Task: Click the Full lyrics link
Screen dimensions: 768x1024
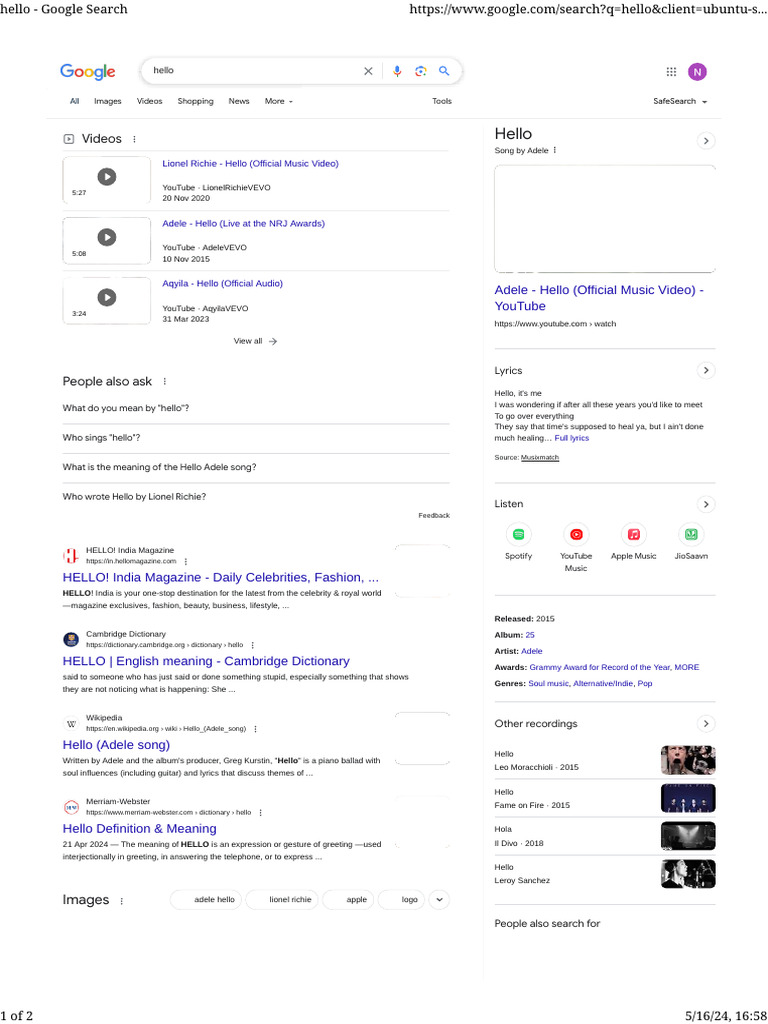Action: click(x=572, y=438)
